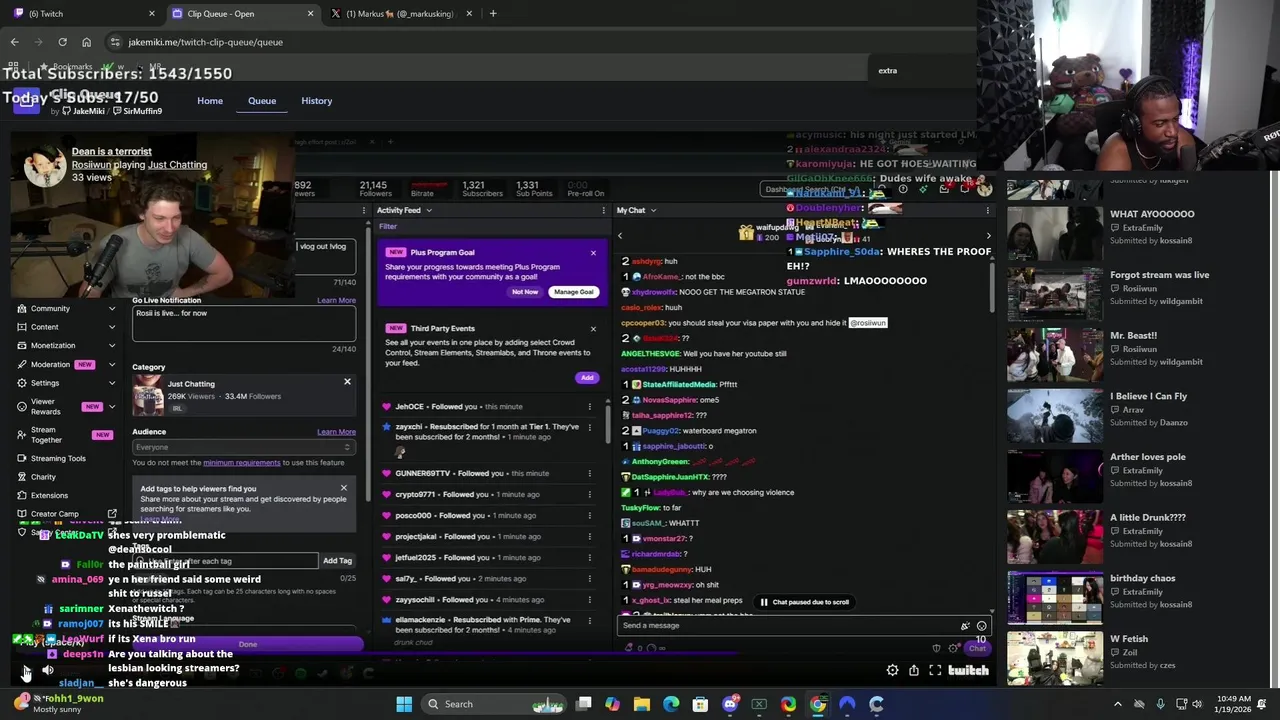Open the Streaming Tools sidebar item
This screenshot has height=720, width=1280.
click(x=58, y=458)
